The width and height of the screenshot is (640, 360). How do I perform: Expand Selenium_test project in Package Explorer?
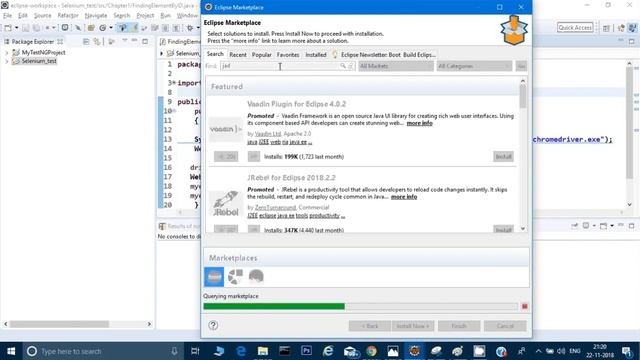click(x=7, y=61)
